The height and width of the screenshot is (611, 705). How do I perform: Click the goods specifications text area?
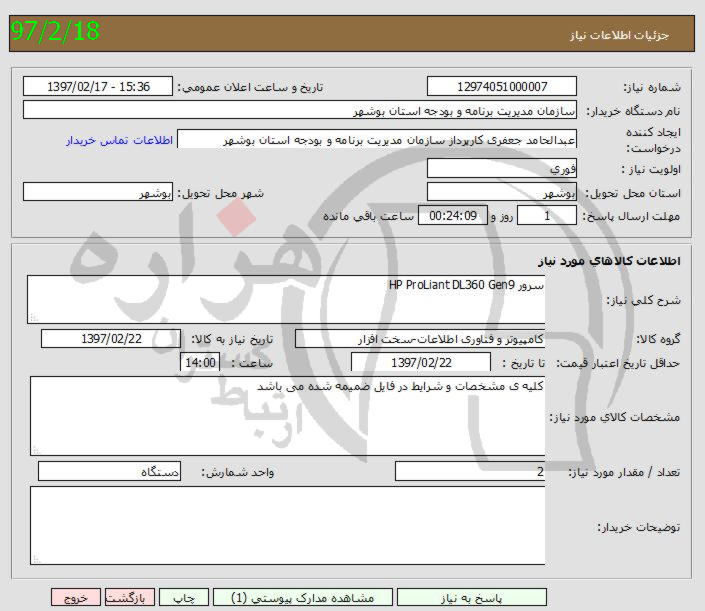pos(288,416)
